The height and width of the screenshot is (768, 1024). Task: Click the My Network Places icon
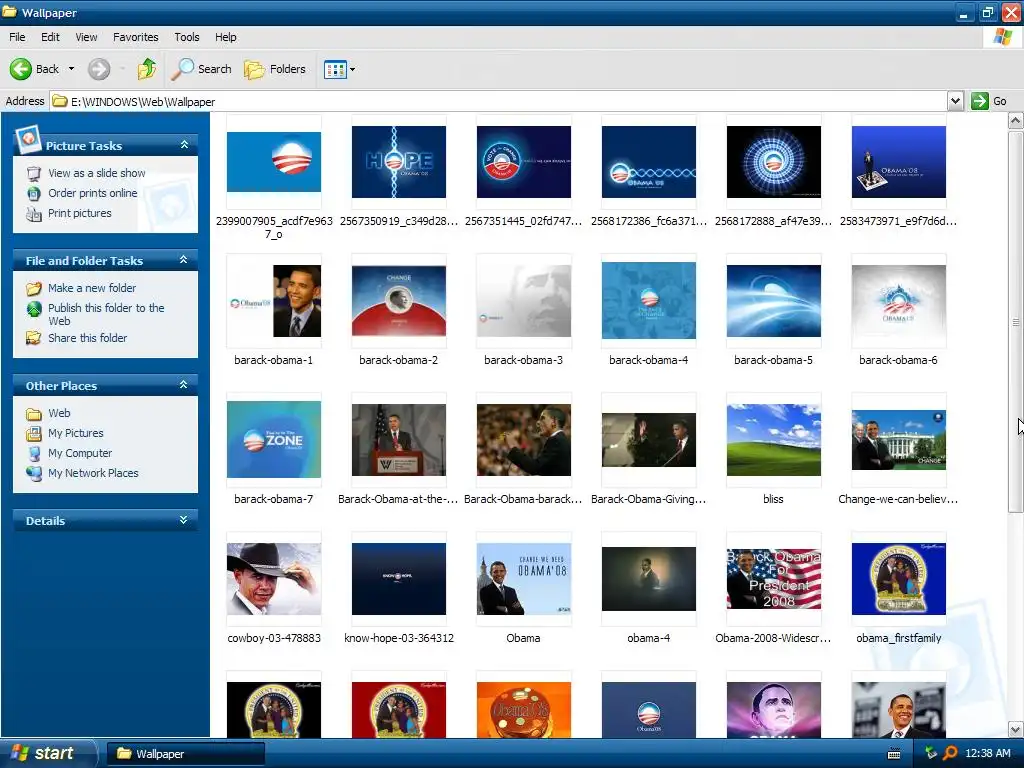coord(34,473)
